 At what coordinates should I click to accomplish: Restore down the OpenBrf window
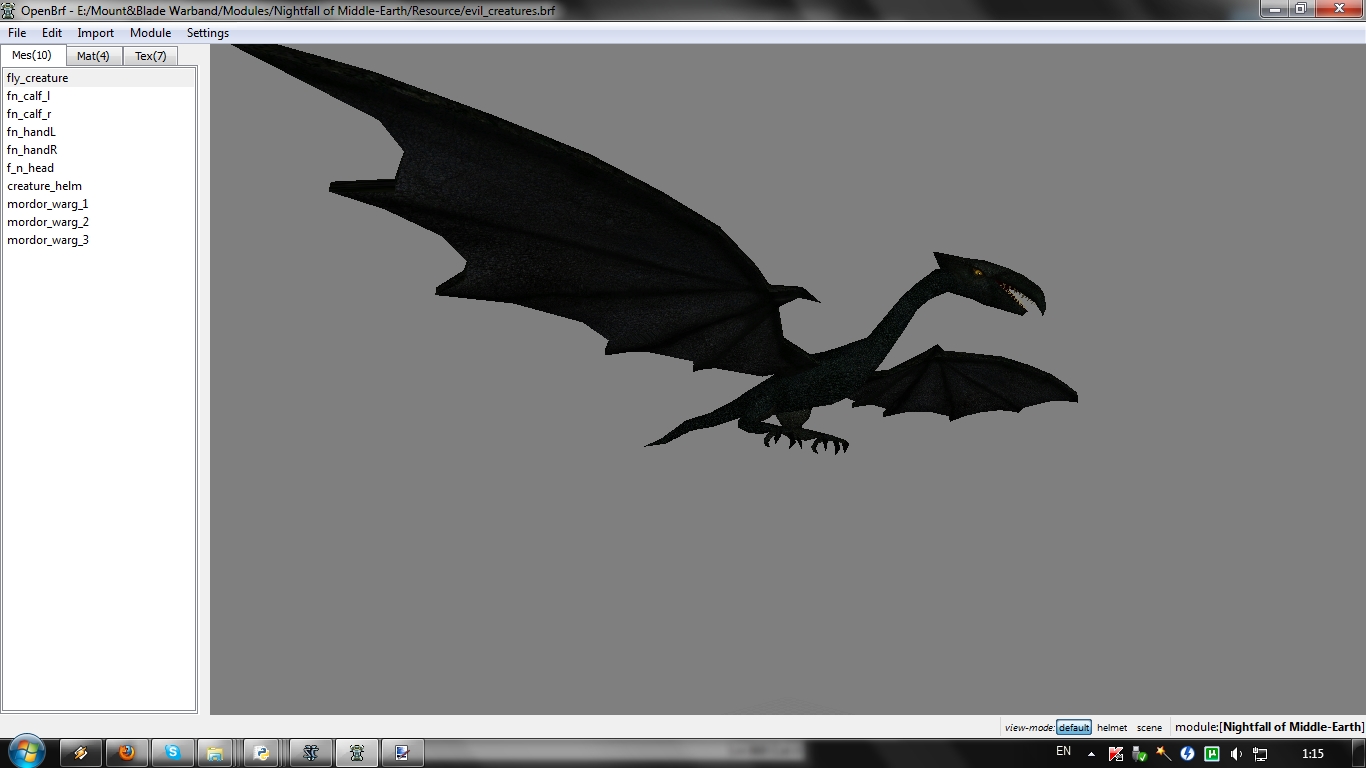point(1300,9)
